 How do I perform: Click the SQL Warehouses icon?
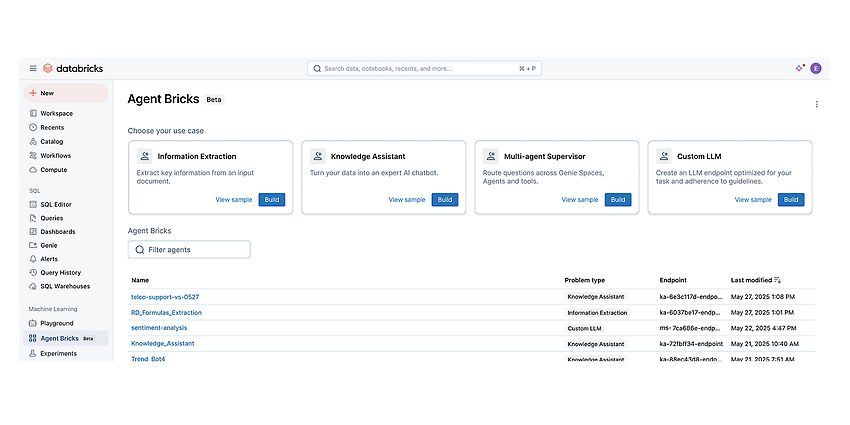point(33,286)
